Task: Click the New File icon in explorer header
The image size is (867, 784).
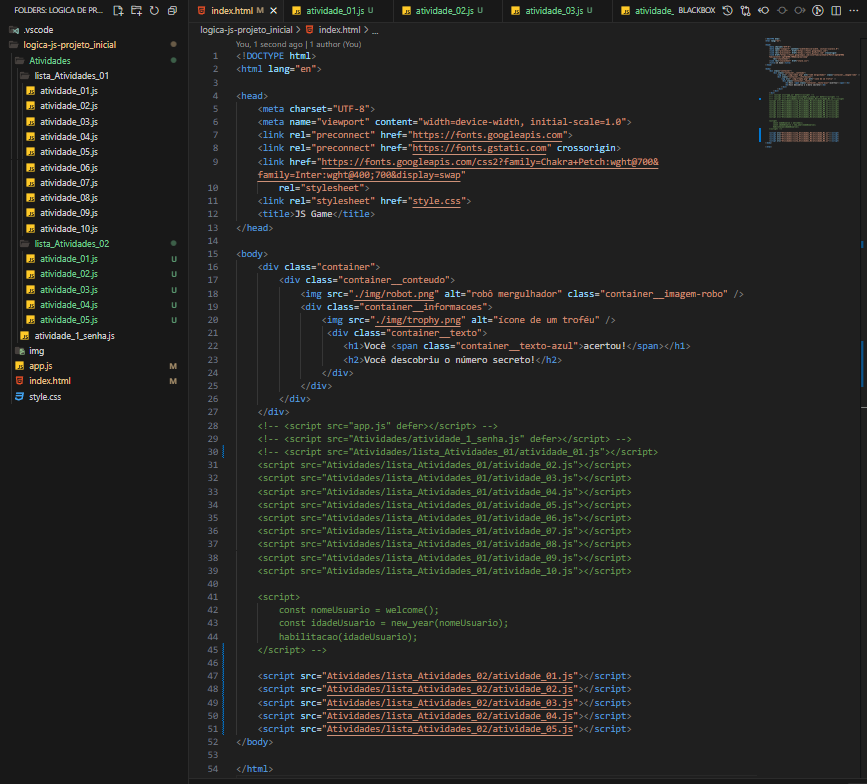Action: coord(119,10)
